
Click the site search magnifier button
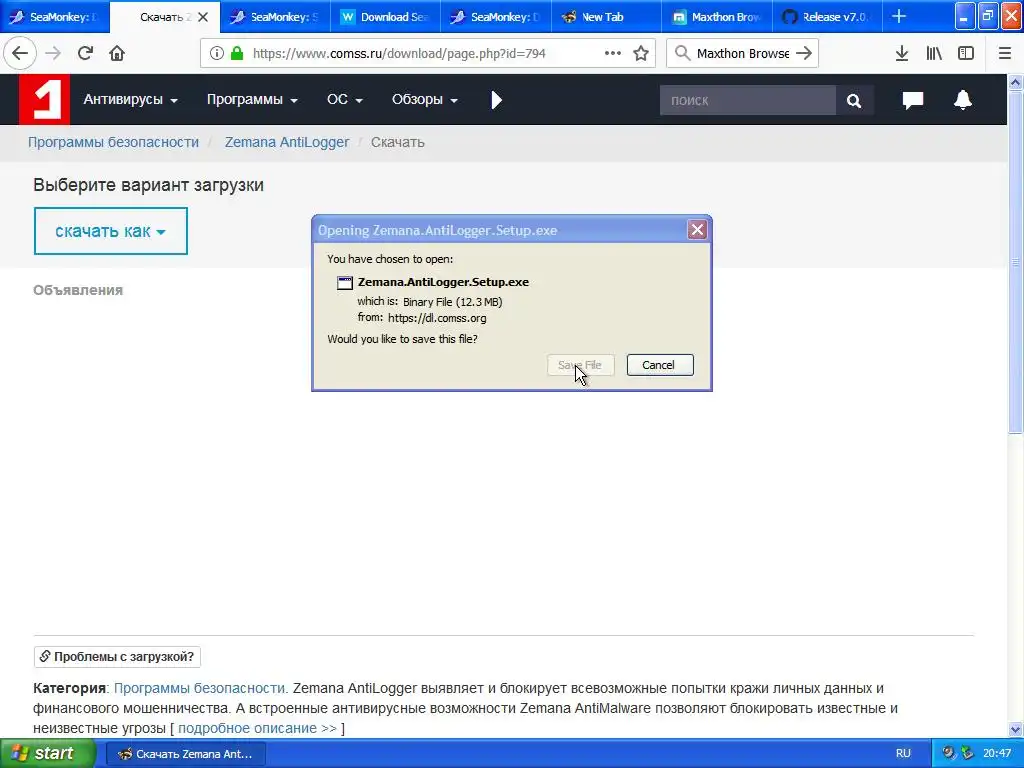854,101
